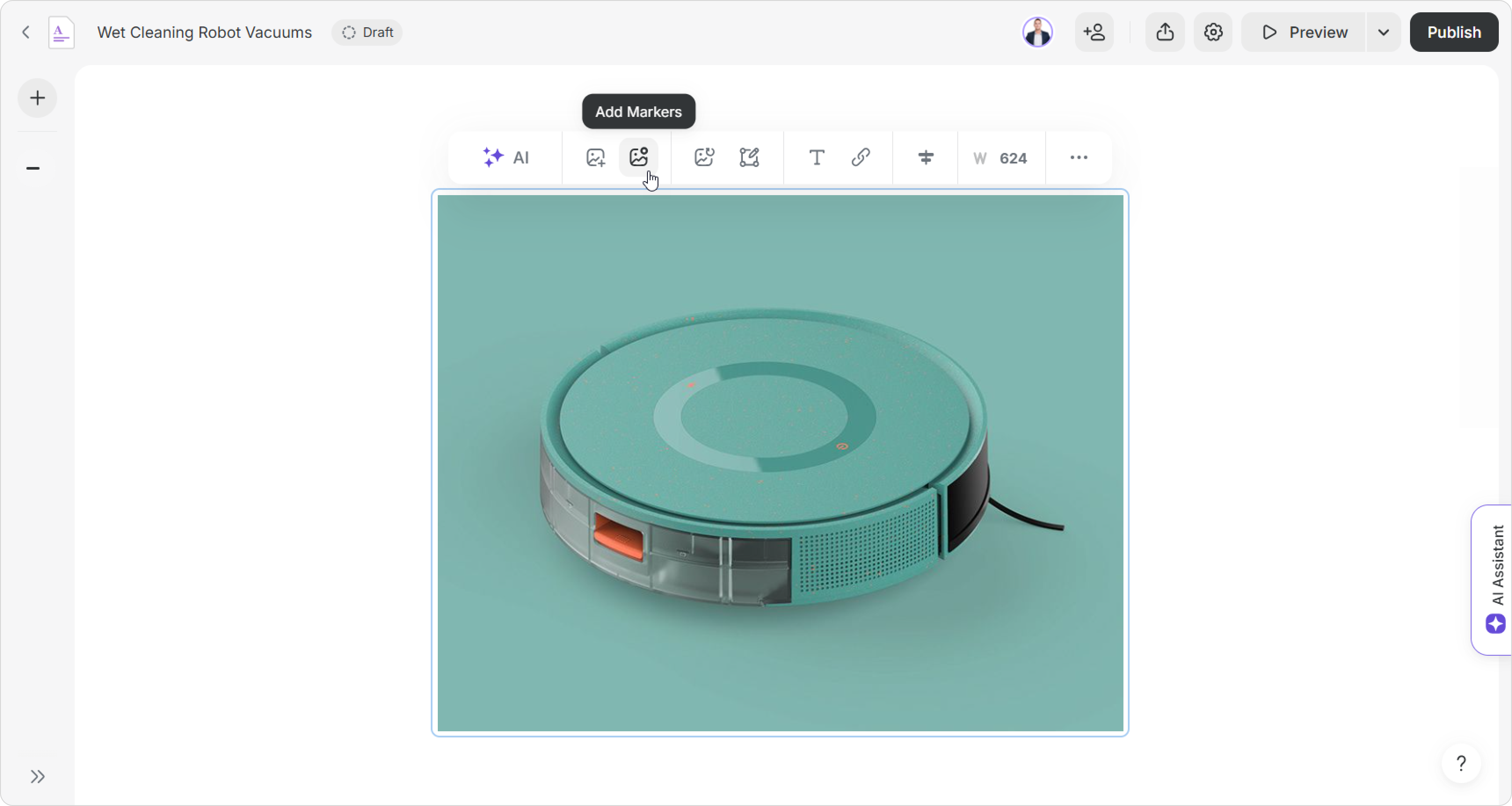
Task: Click the text caption T icon
Action: 817,157
